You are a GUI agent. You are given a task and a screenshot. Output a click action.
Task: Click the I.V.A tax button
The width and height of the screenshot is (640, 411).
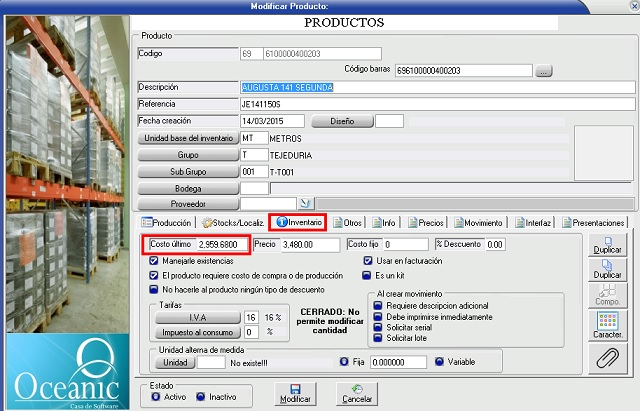198,316
